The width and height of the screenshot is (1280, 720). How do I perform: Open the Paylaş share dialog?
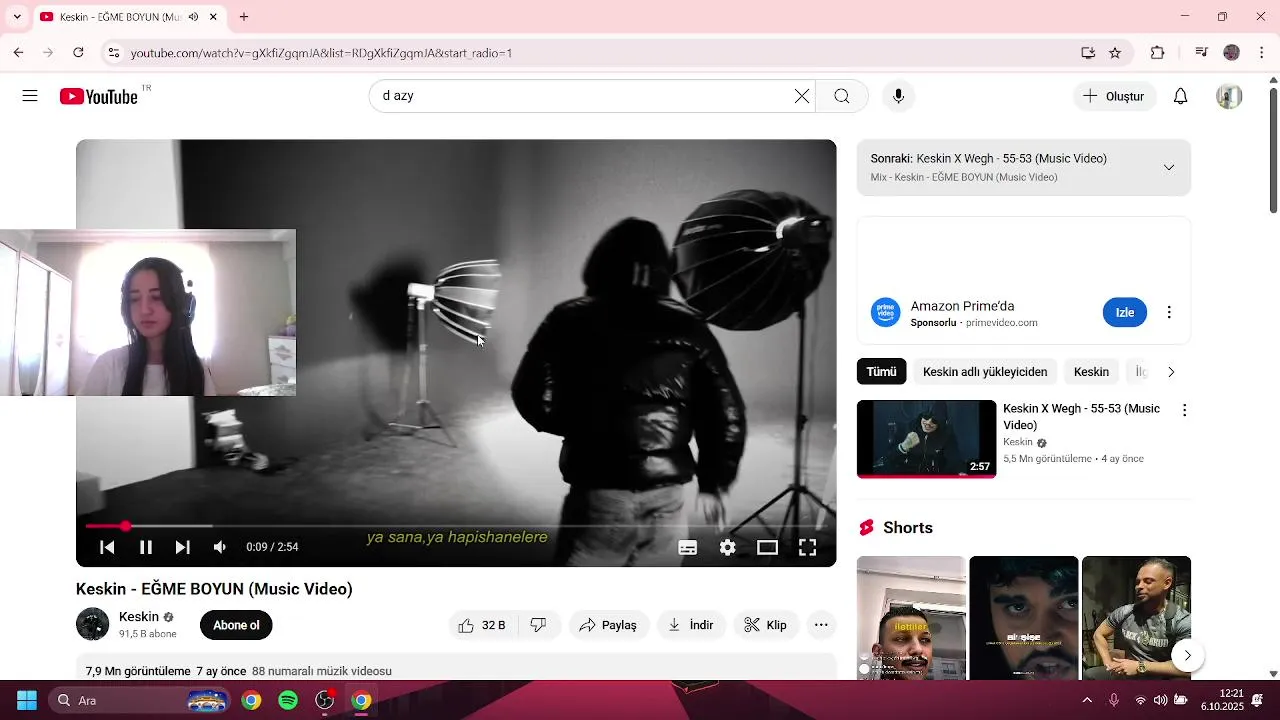609,625
